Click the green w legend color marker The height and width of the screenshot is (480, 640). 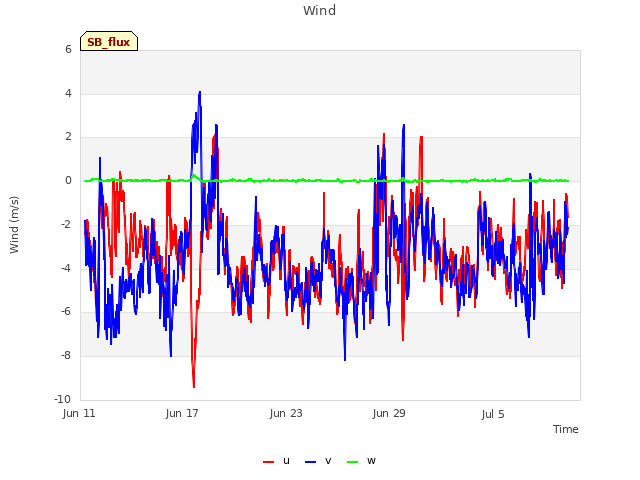point(352,462)
